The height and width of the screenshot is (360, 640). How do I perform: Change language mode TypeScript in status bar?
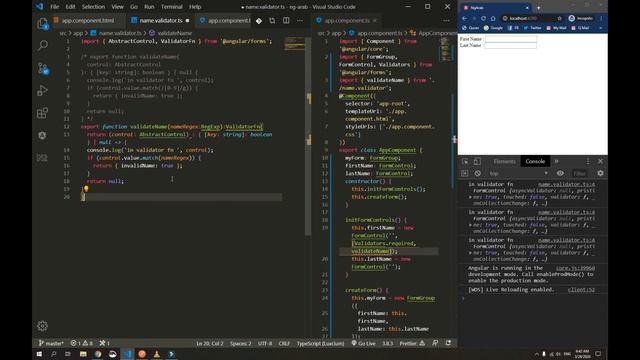pyautogui.click(x=320, y=343)
